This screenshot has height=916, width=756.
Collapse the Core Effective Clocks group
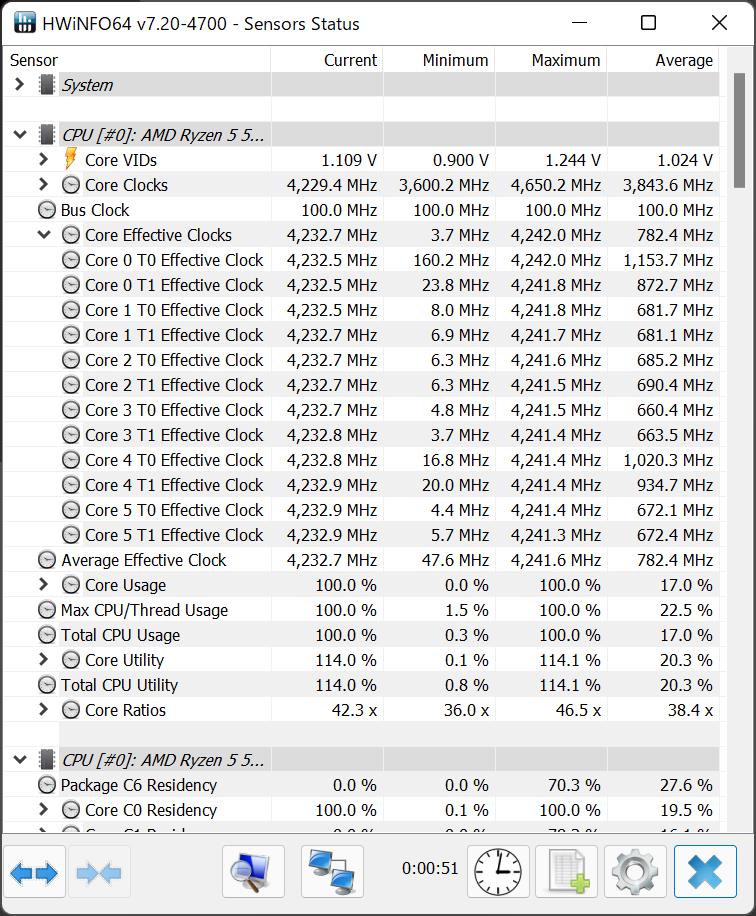tap(42, 234)
